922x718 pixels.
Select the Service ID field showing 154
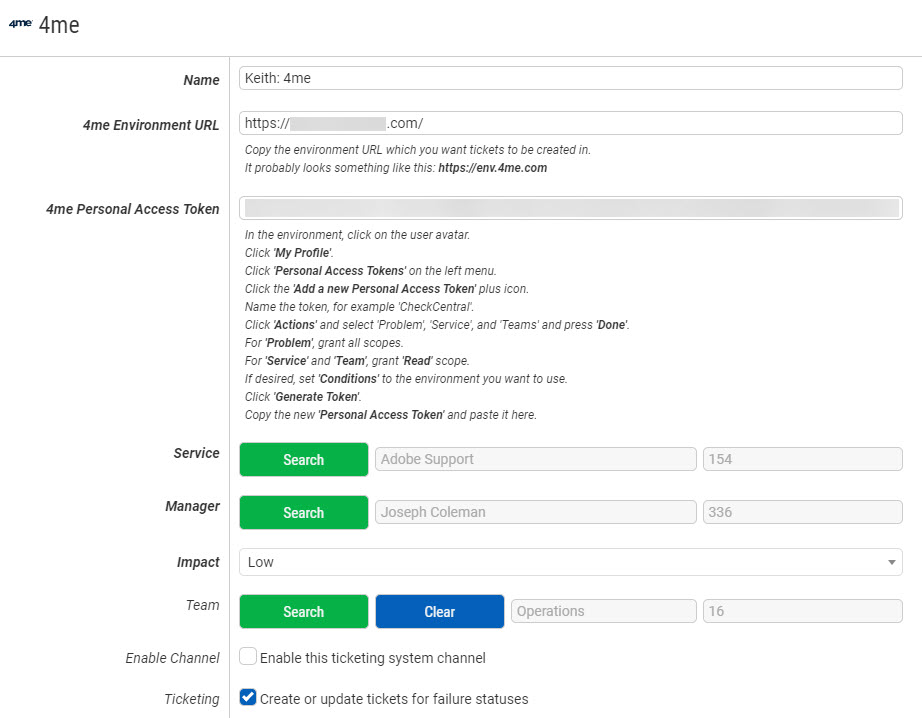[x=802, y=459]
